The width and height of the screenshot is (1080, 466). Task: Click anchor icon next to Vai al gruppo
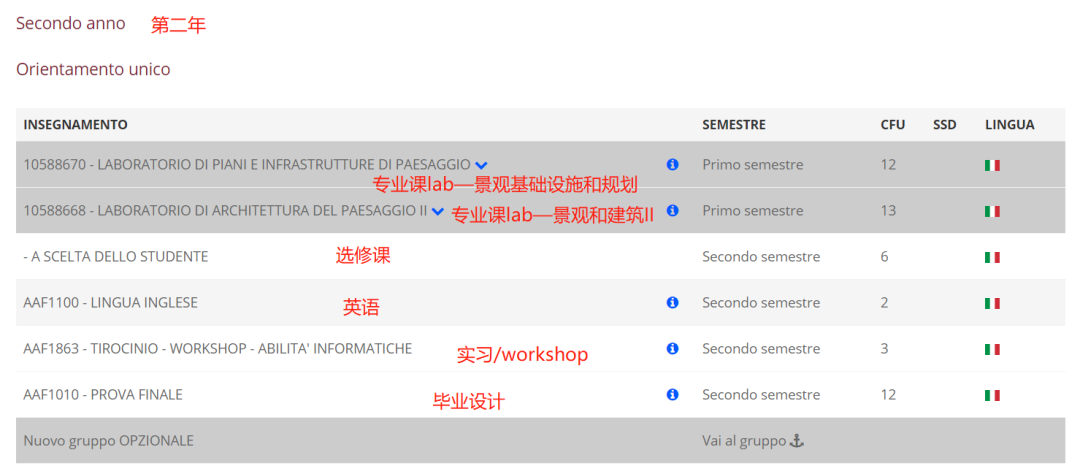point(796,441)
